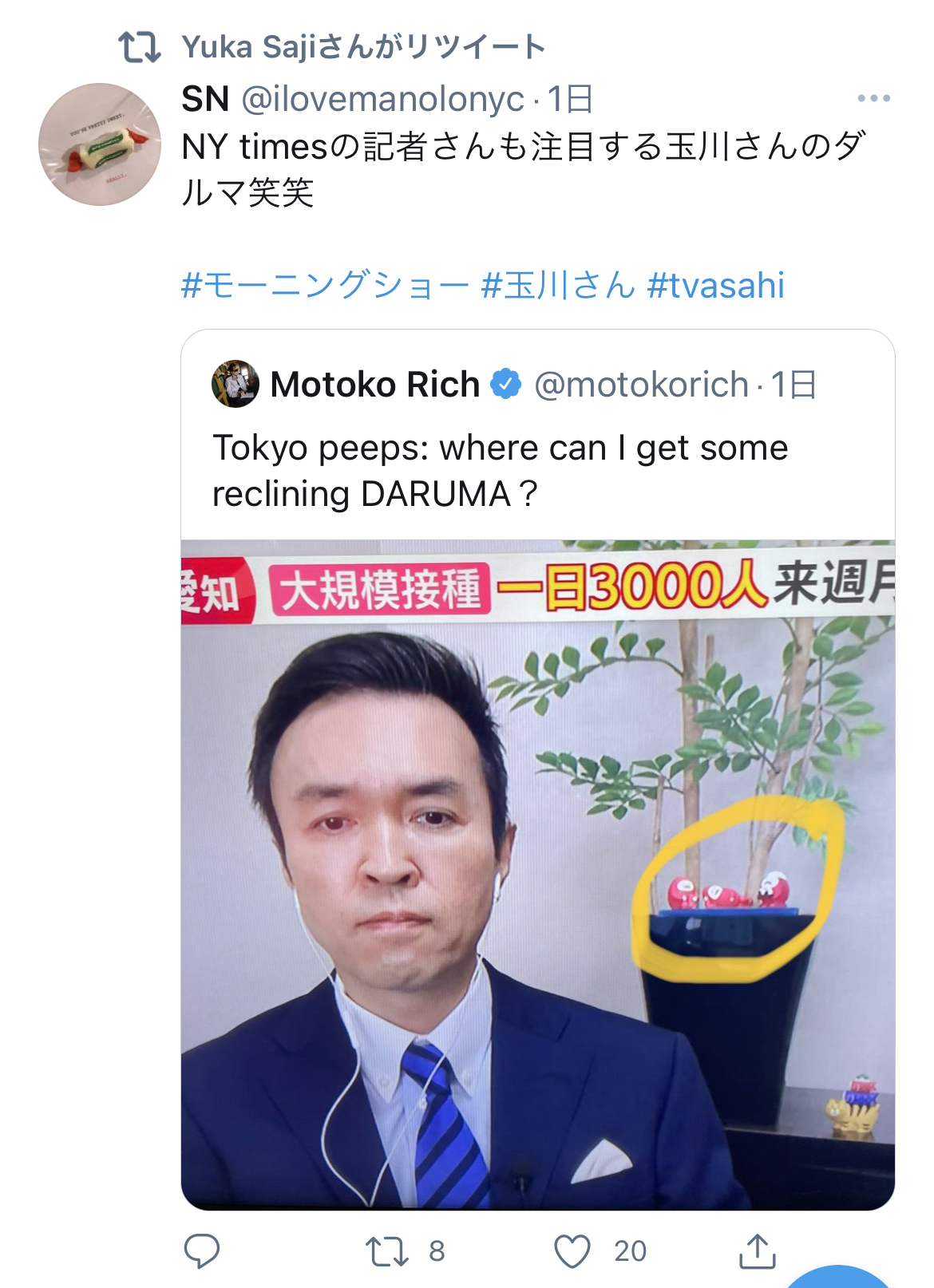Like the tweet with the heart icon
Screen dimensions: 934x1288
tap(572, 1251)
